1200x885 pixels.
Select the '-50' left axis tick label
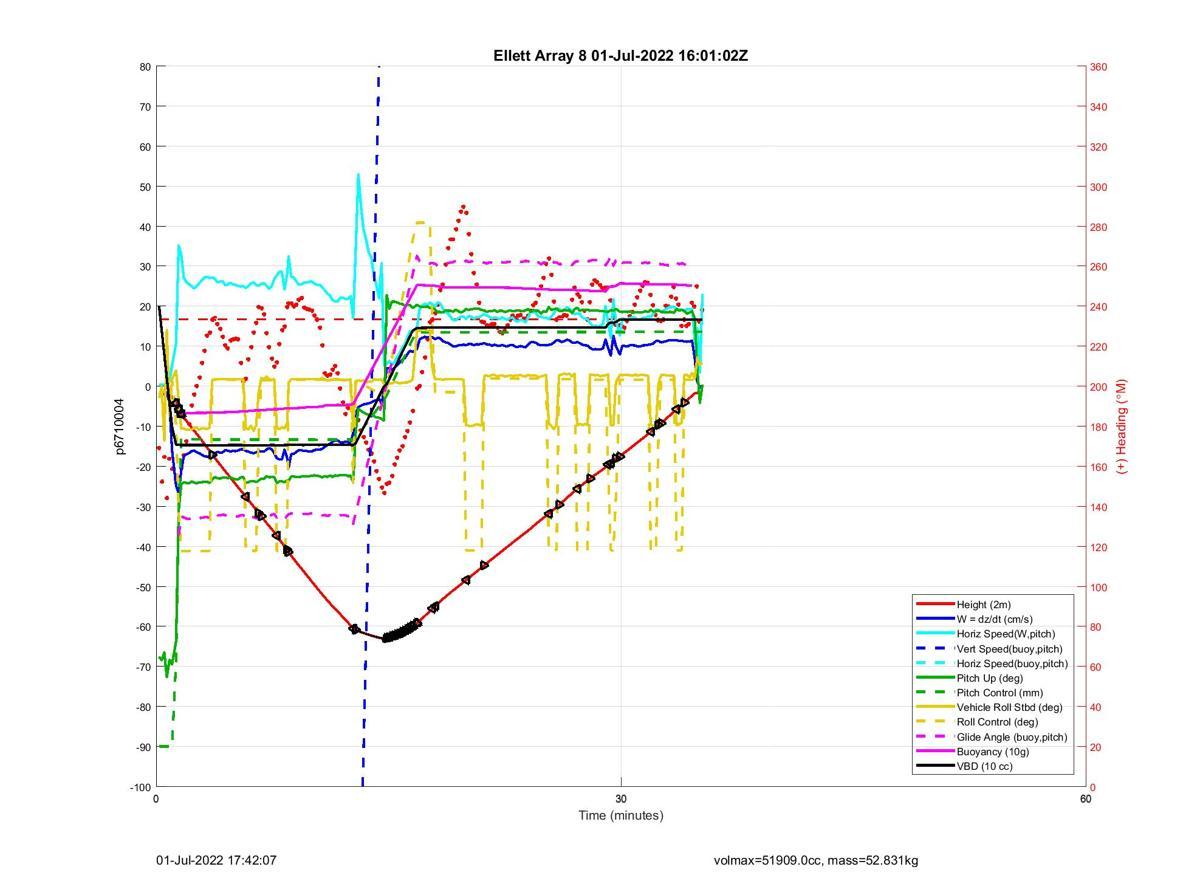pos(143,587)
